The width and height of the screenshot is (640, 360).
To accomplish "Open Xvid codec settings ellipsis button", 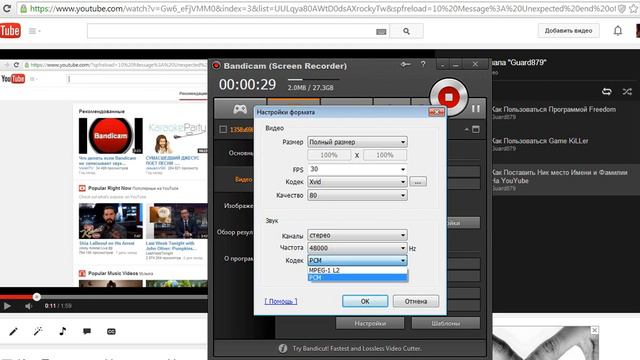I will coord(418,182).
